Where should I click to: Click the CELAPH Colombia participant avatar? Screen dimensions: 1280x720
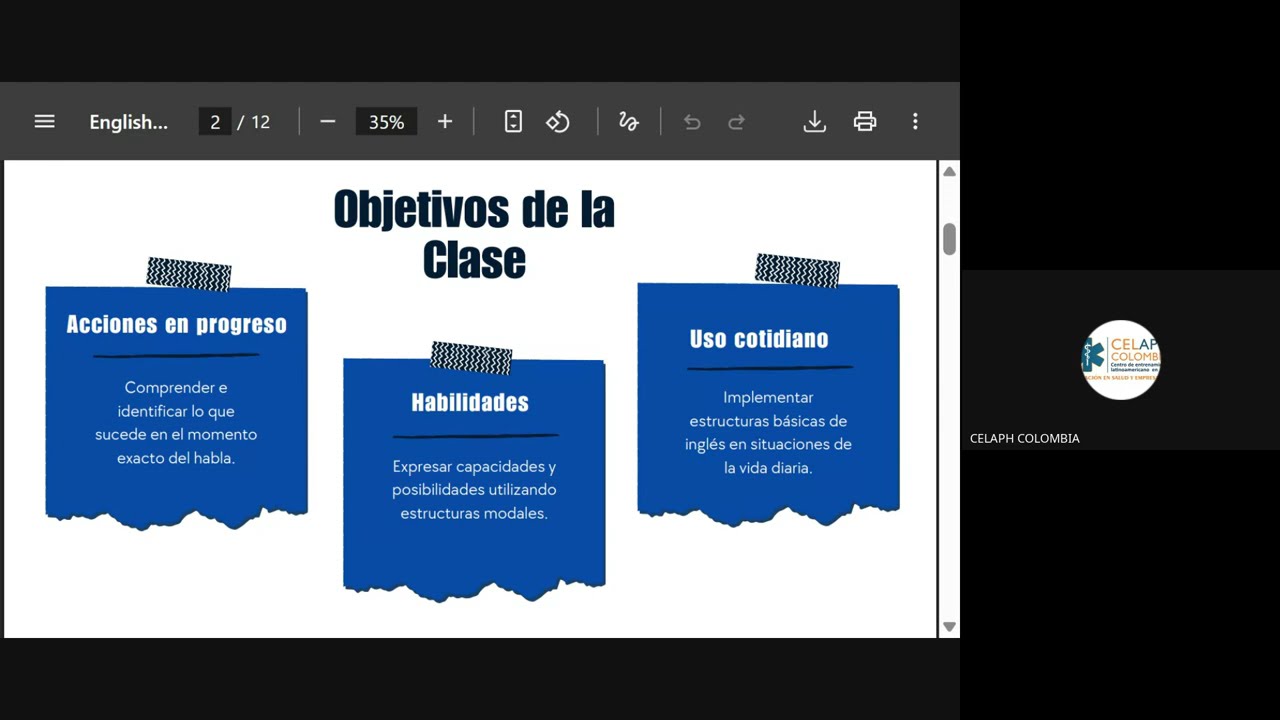tap(1121, 360)
